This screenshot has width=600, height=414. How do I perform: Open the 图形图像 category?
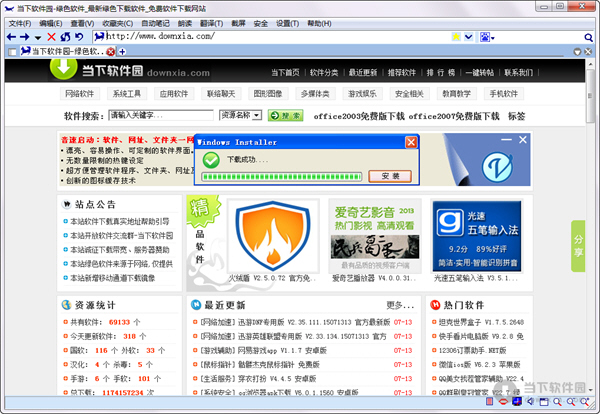268,94
